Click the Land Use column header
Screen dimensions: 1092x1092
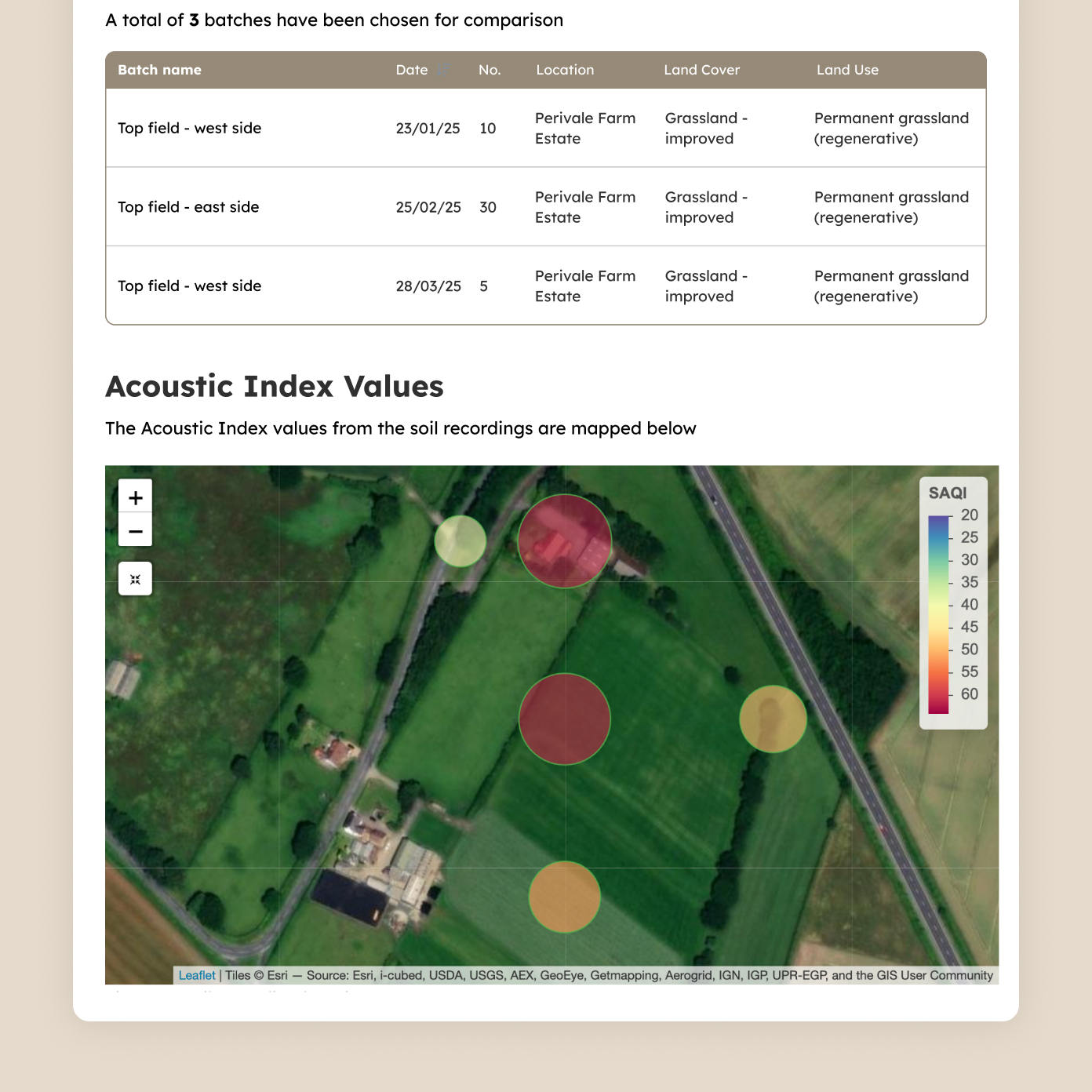point(847,70)
